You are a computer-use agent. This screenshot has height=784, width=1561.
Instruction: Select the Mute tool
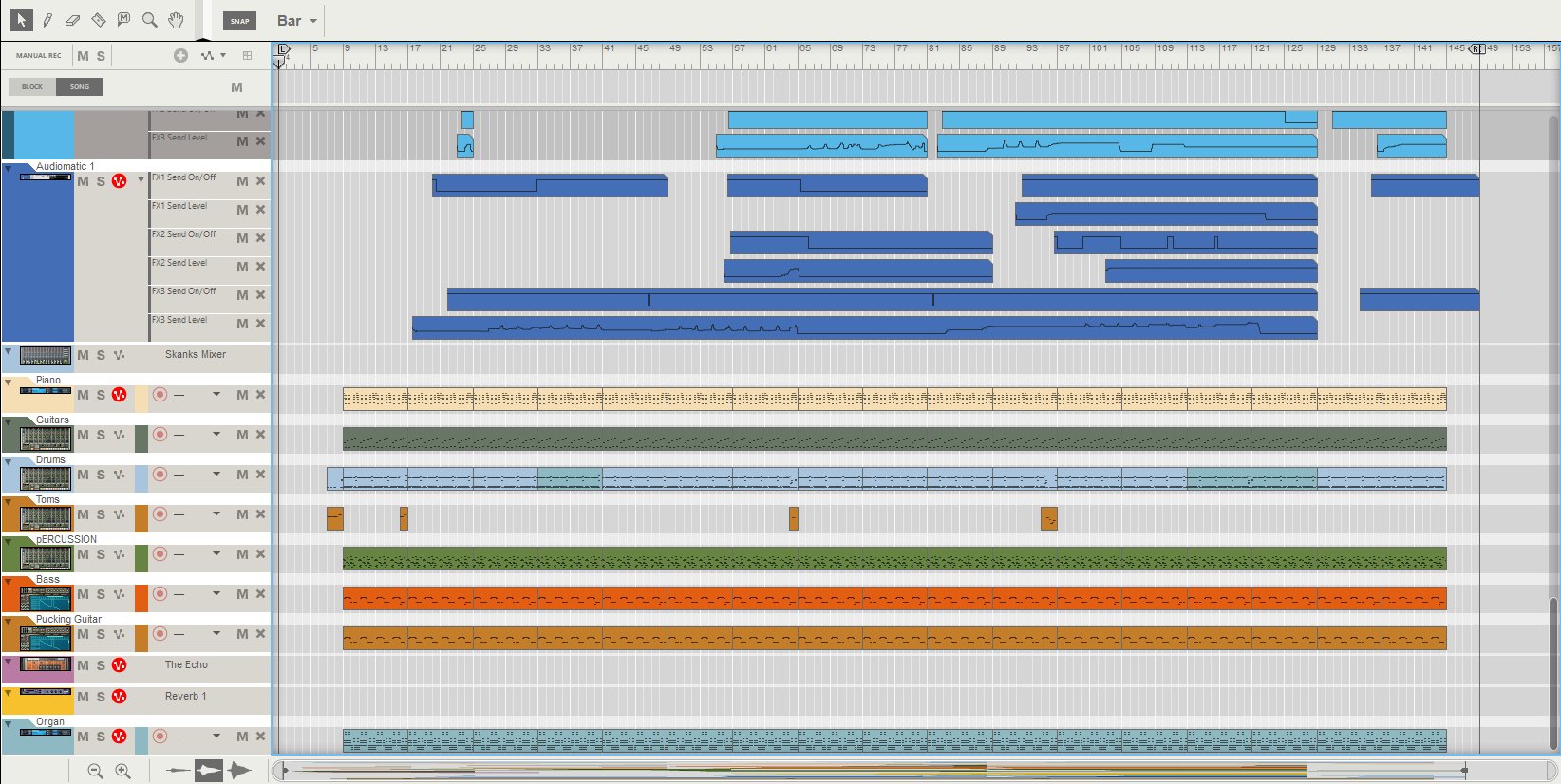[x=123, y=20]
